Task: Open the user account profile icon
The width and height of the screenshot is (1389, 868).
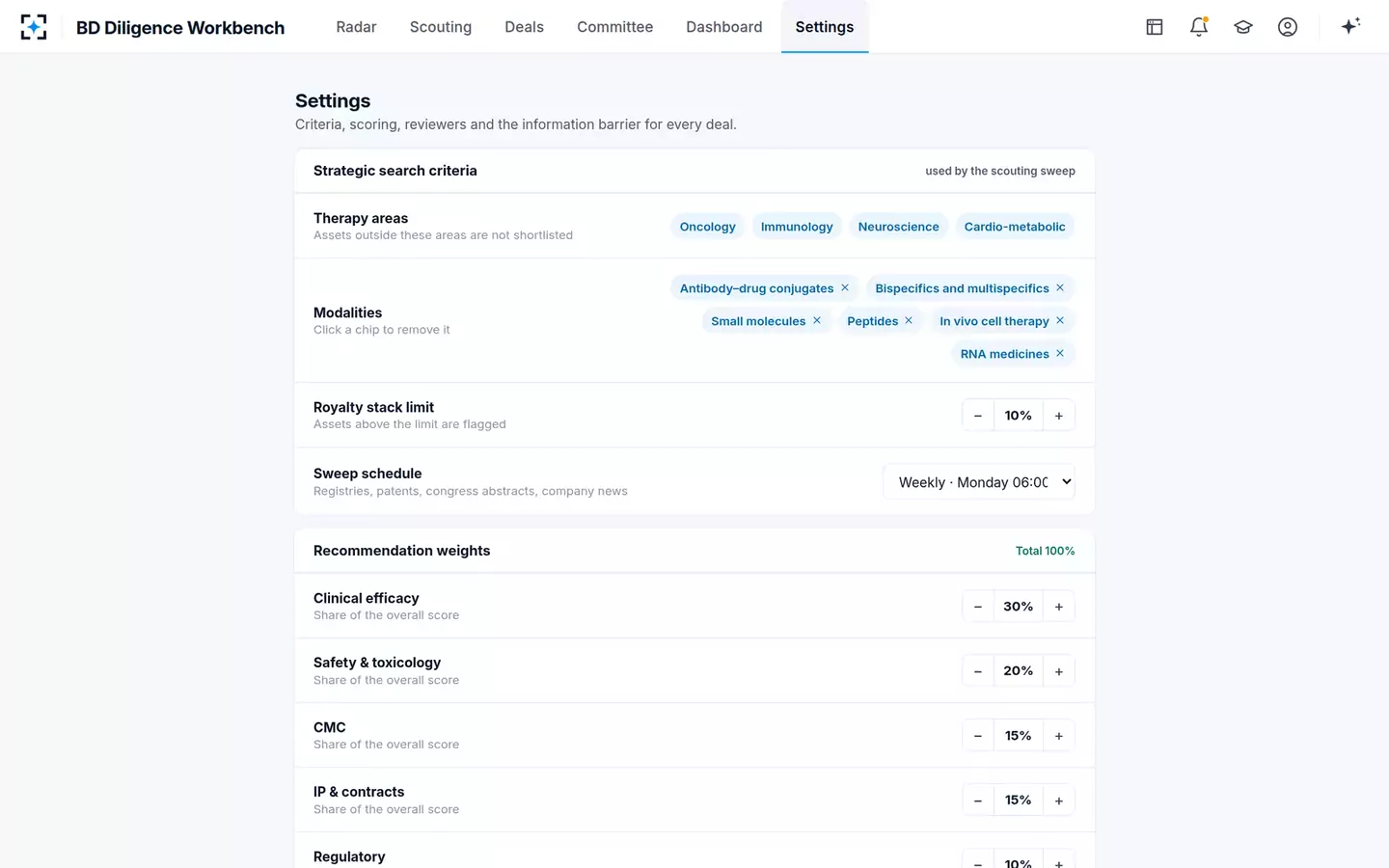Action: (x=1288, y=27)
